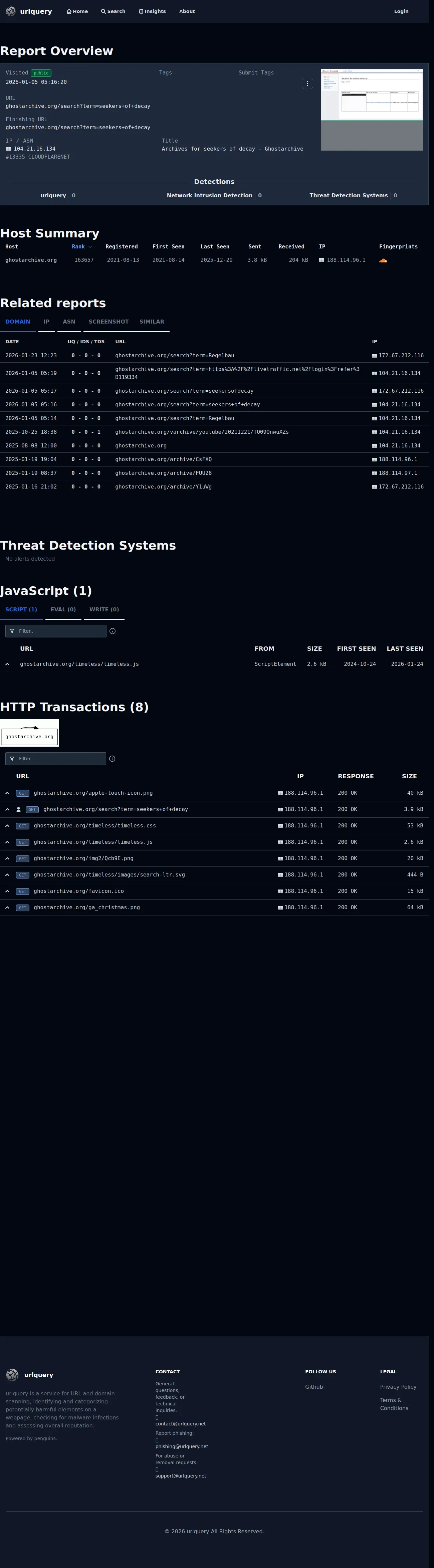Expand the timeless/timeless.js transaction row chevron
Screen dimensions: 434x1568
coord(7,842)
